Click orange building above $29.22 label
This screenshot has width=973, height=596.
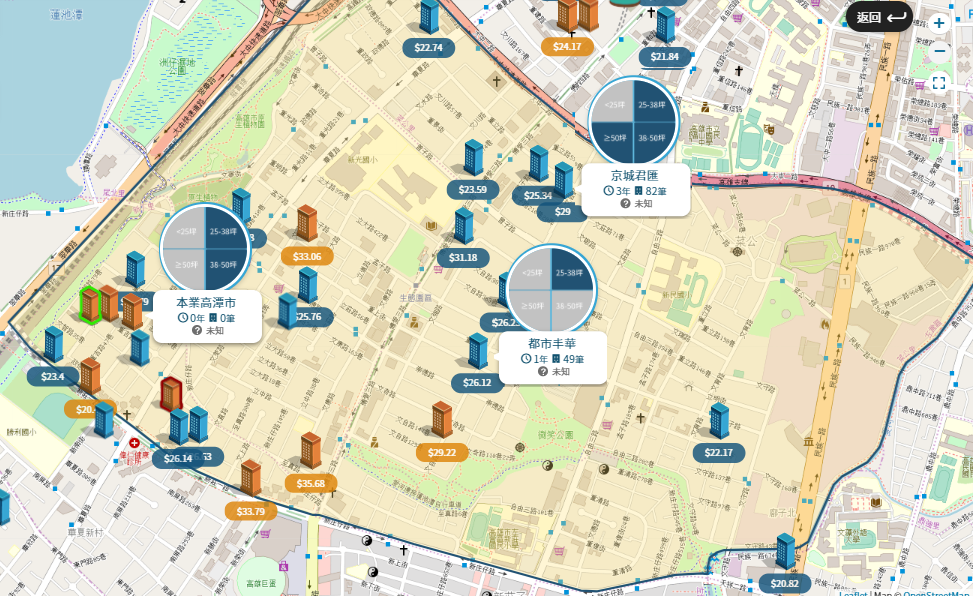442,420
